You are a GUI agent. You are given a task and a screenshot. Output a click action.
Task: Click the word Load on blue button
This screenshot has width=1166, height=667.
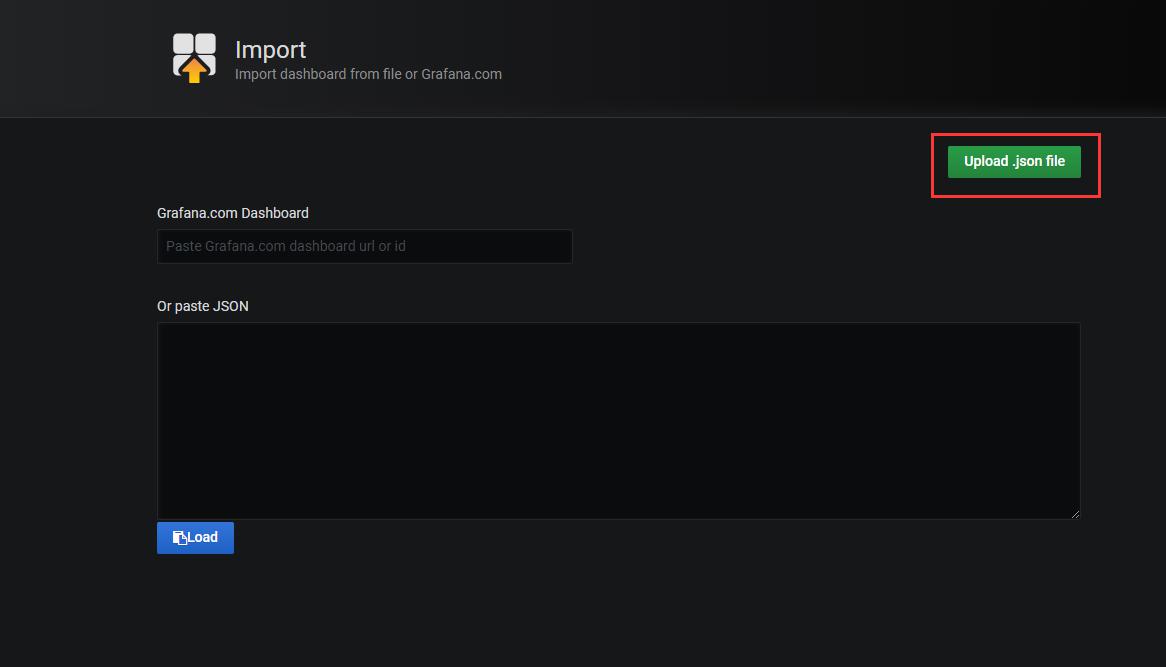(203, 538)
